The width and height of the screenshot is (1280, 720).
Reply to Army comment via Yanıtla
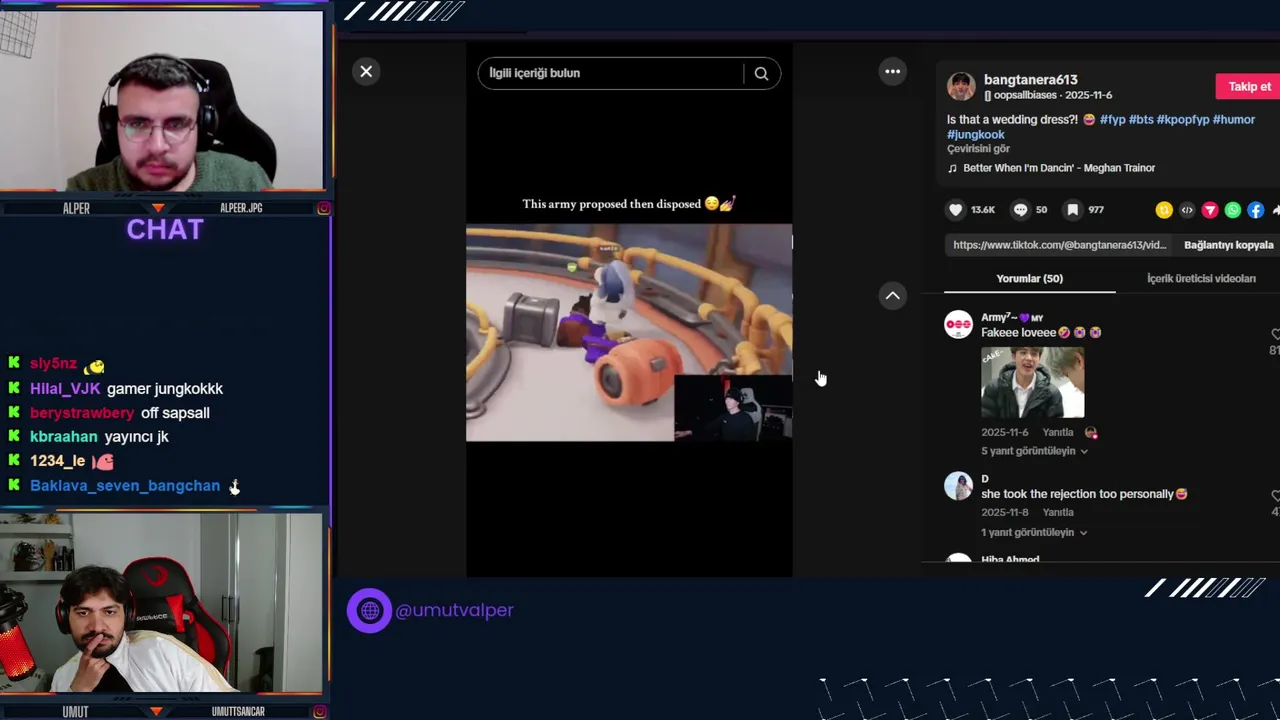(1058, 433)
